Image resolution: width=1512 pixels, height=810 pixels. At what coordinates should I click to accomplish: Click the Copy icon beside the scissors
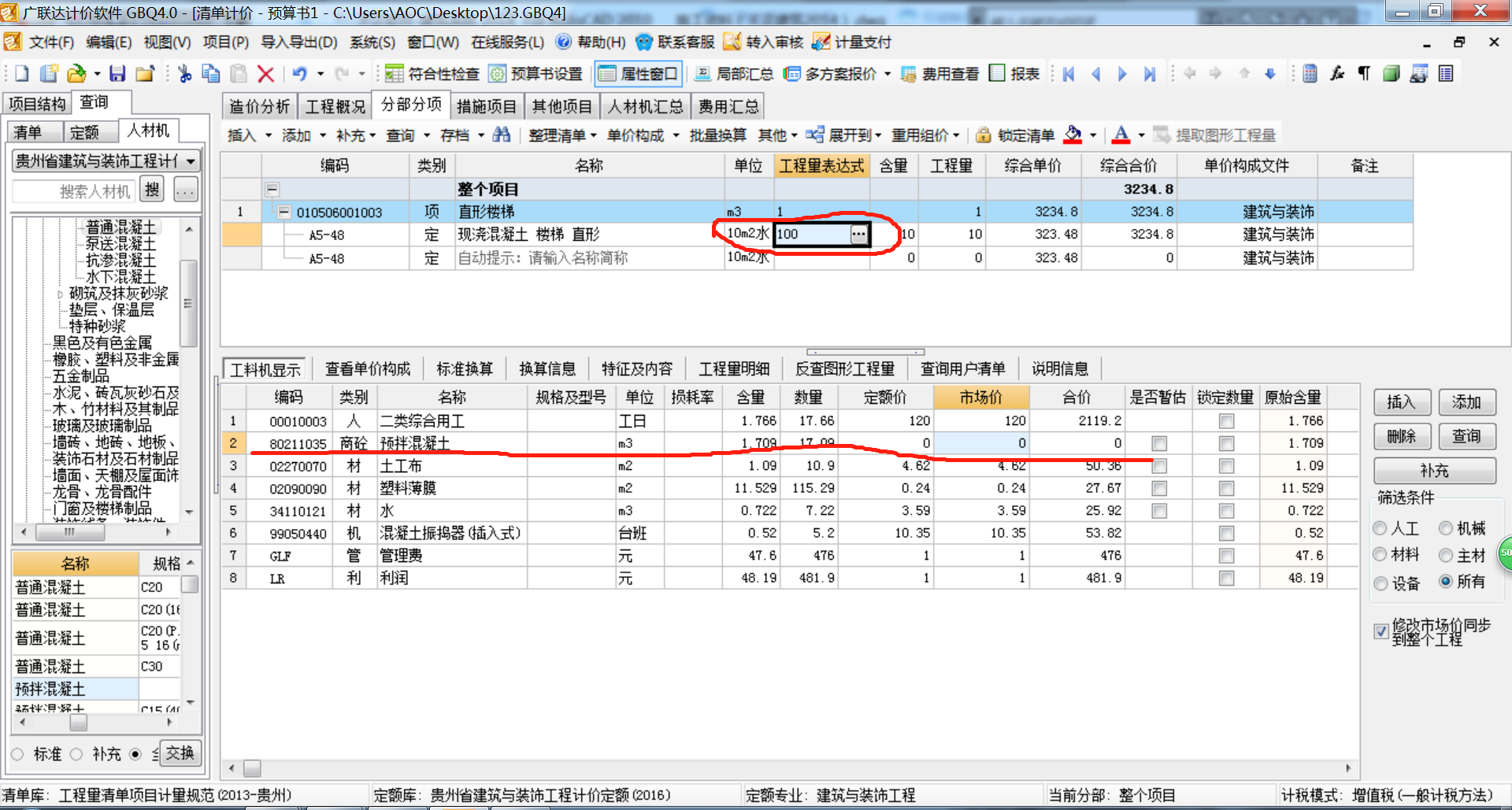(211, 74)
